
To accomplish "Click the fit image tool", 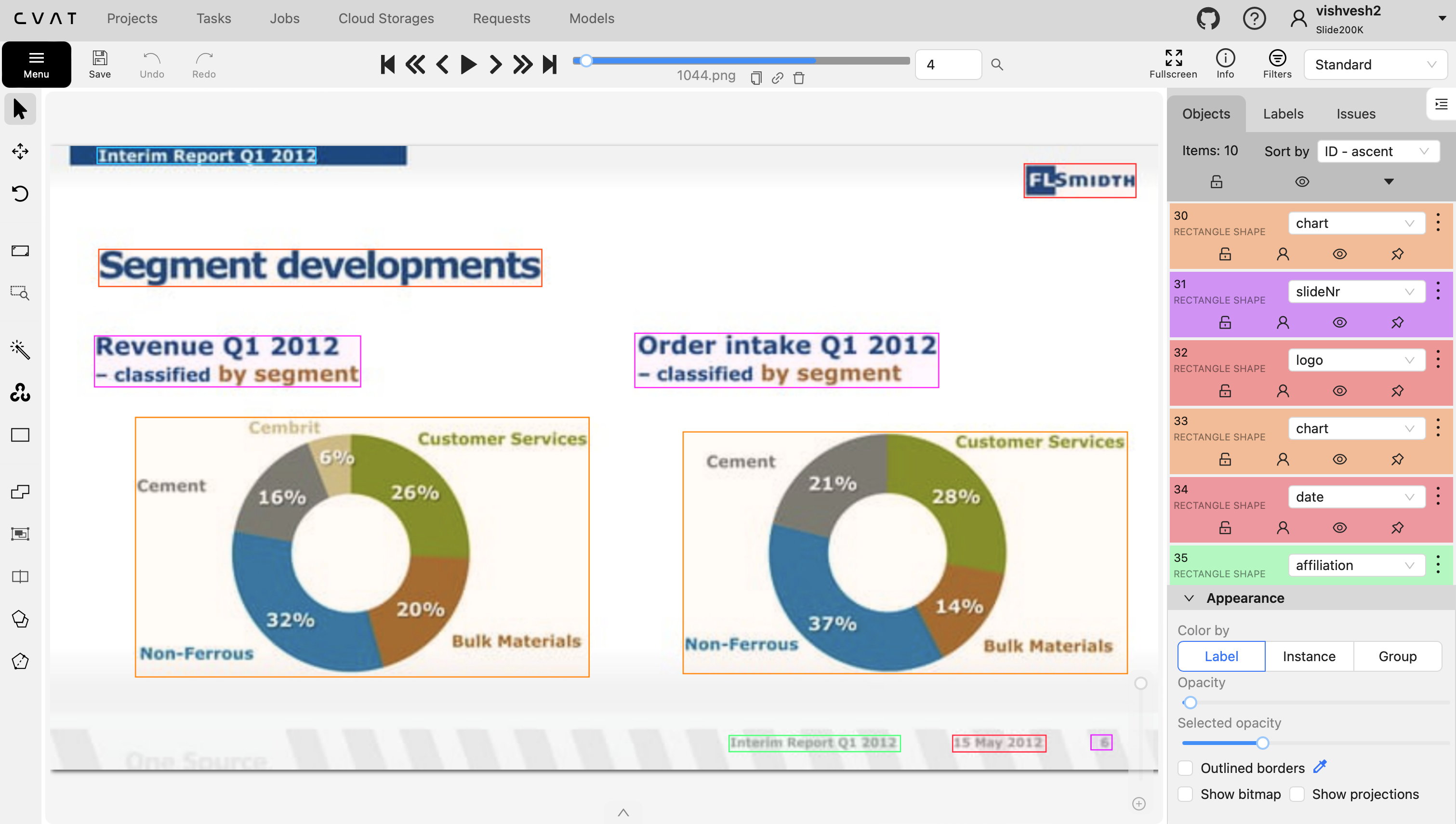I will (20, 251).
